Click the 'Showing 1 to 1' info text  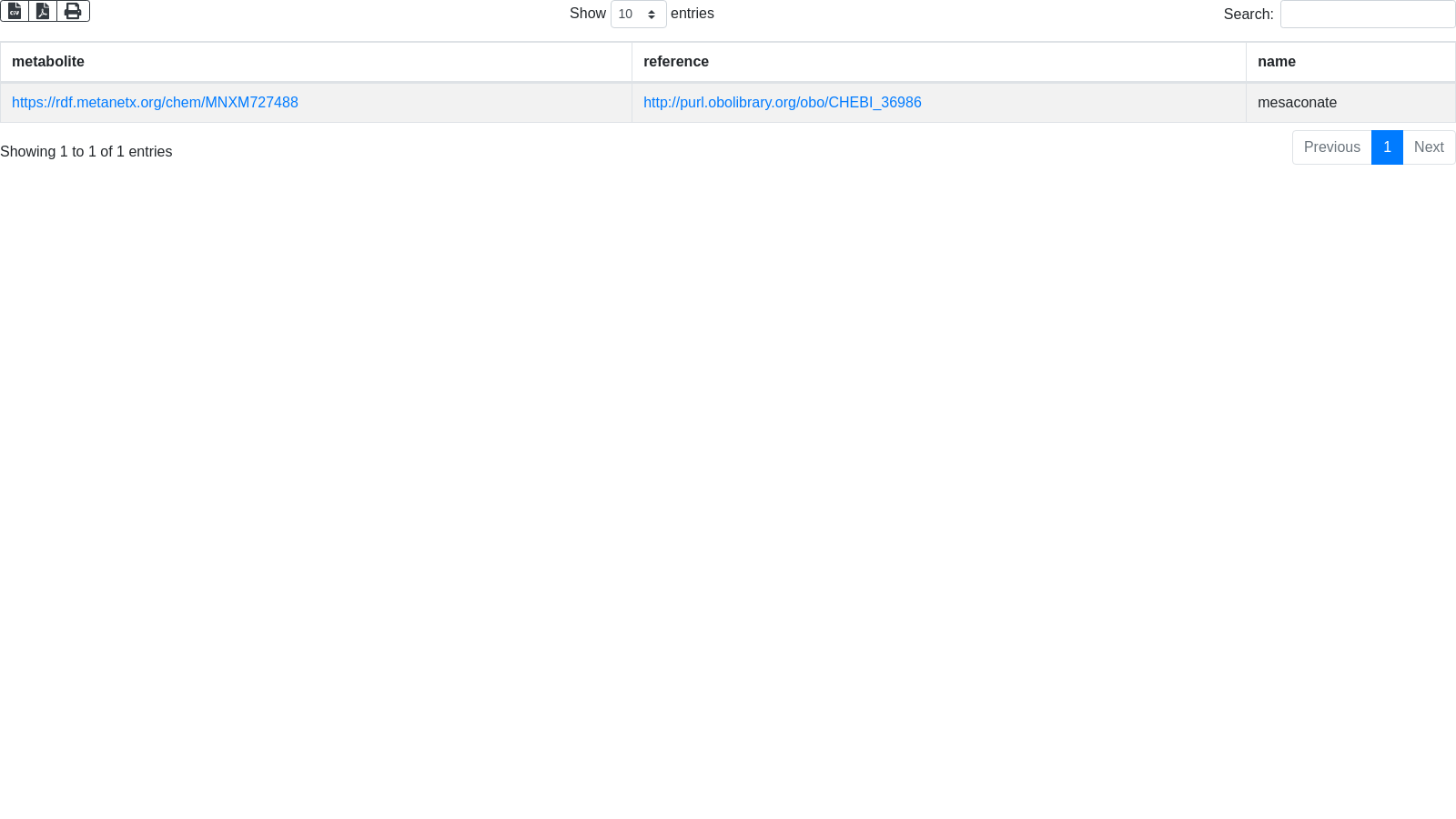click(x=86, y=152)
